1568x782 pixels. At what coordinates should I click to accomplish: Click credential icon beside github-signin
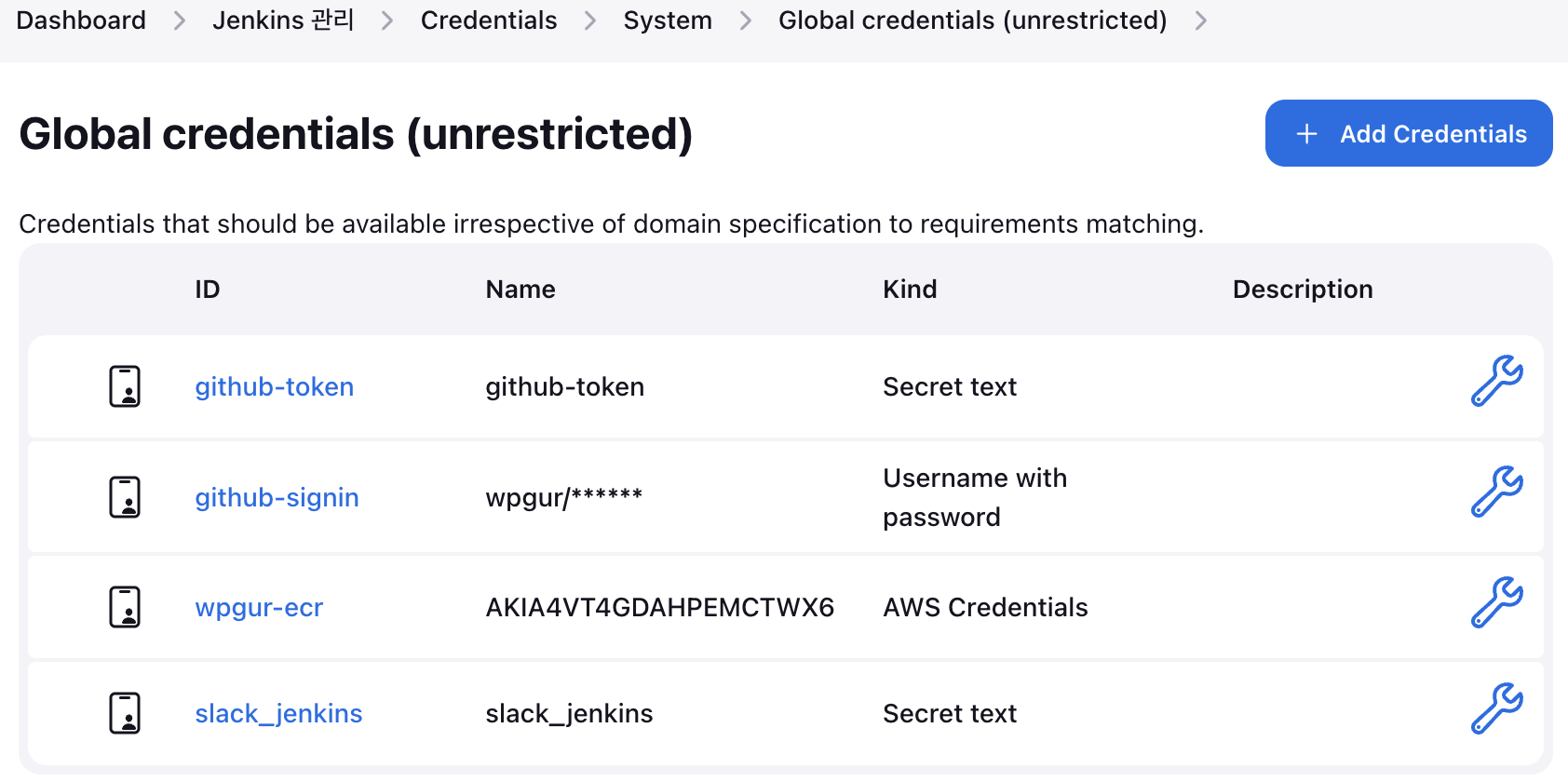coord(125,497)
